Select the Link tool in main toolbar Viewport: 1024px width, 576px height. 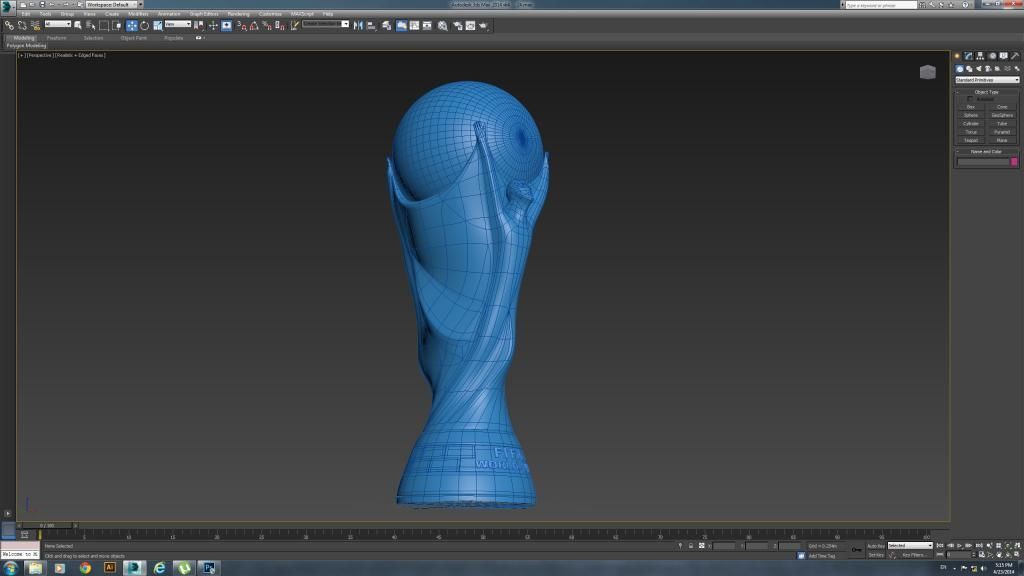(9, 25)
